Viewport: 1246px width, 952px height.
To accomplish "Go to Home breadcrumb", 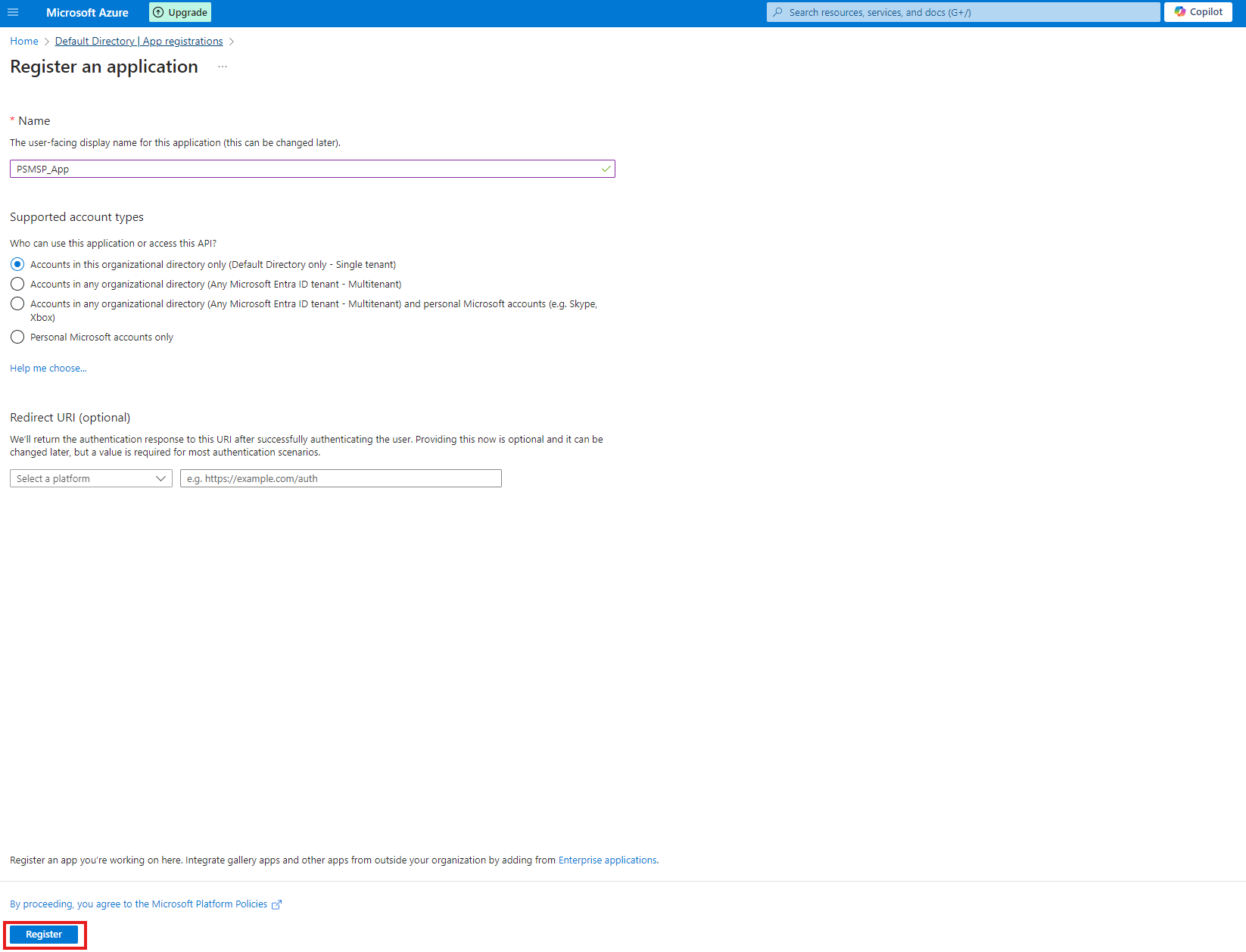I will pos(24,41).
